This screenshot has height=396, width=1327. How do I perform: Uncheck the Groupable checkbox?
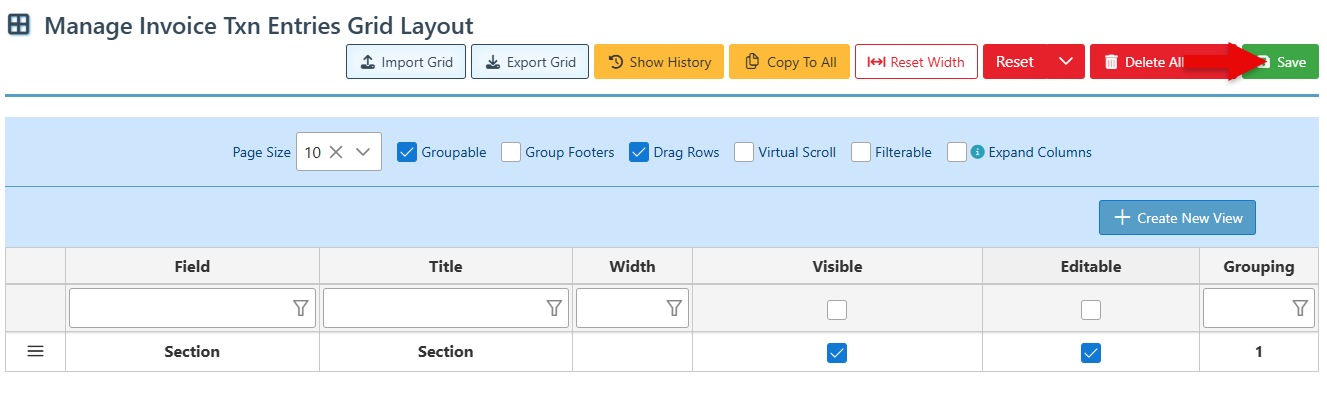point(407,152)
